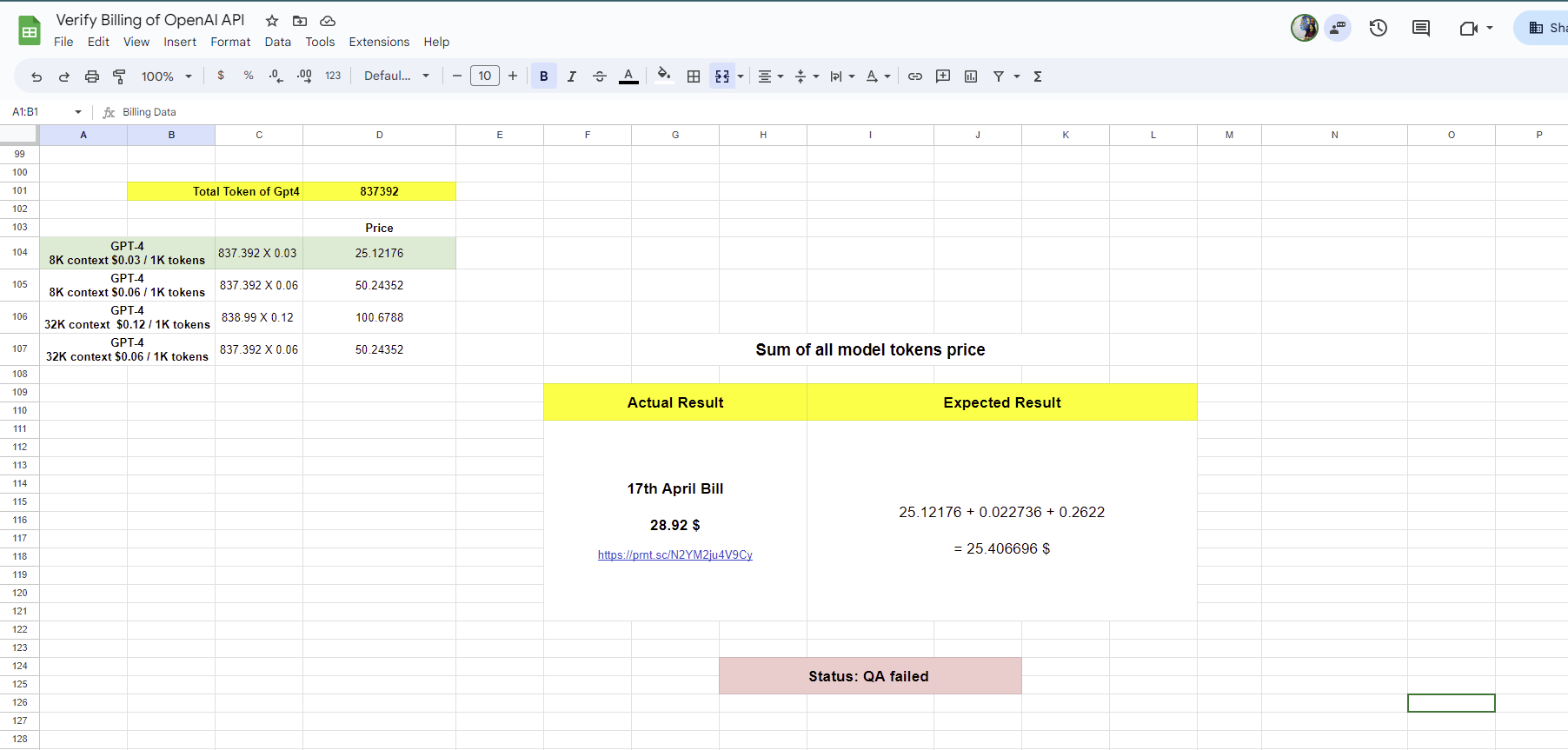The width and height of the screenshot is (1568, 750).
Task: Open the prnt.sc screenshot link
Action: tap(675, 555)
